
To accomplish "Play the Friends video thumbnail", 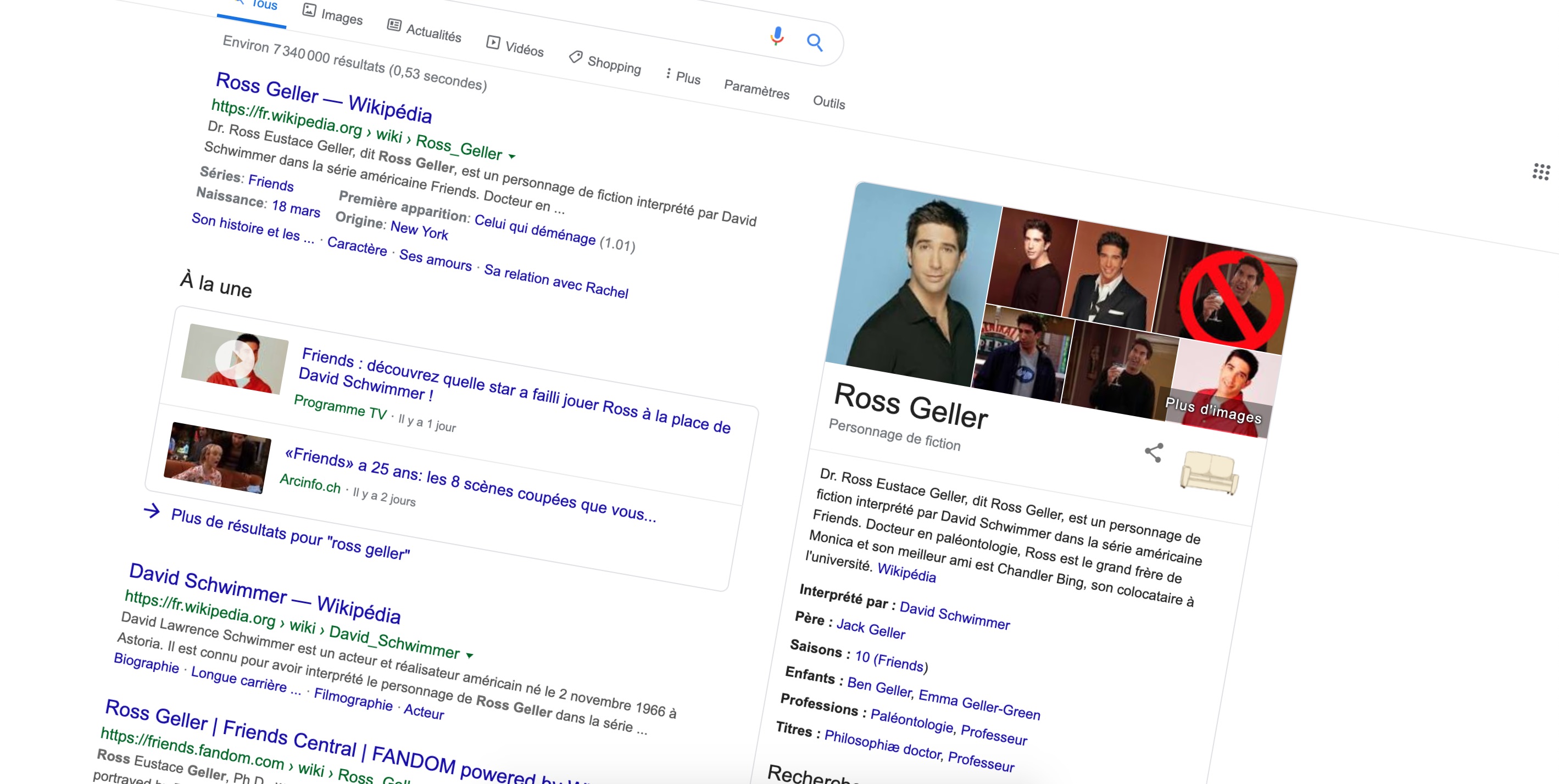I will coord(235,359).
